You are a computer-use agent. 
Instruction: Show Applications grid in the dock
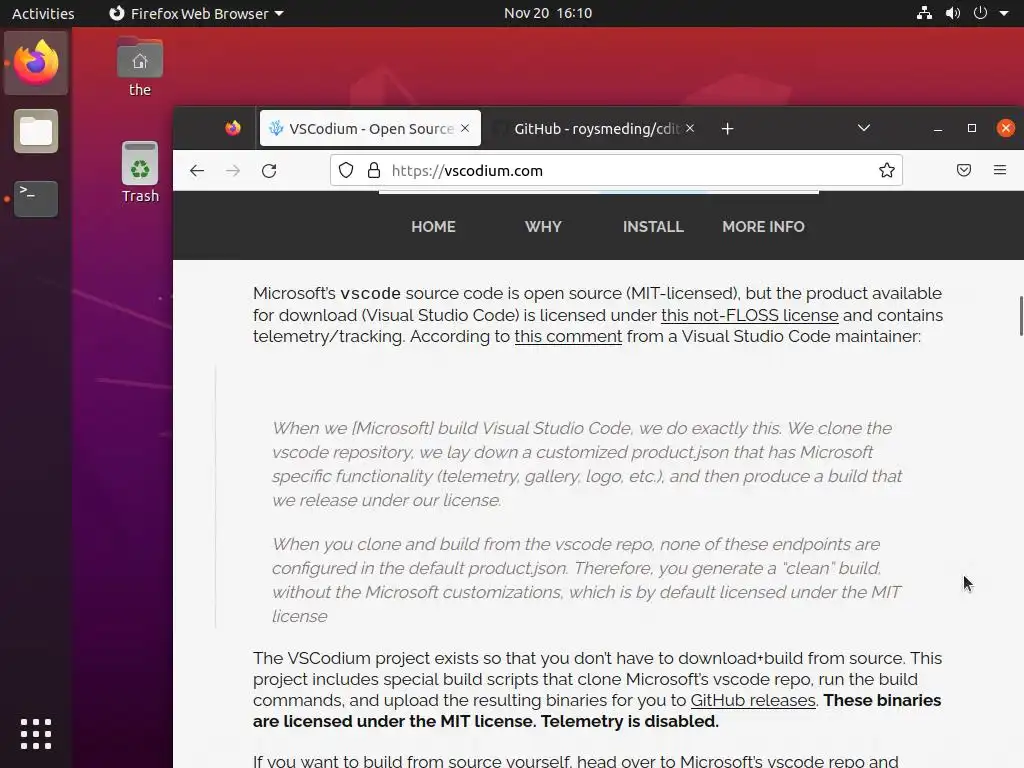[36, 734]
